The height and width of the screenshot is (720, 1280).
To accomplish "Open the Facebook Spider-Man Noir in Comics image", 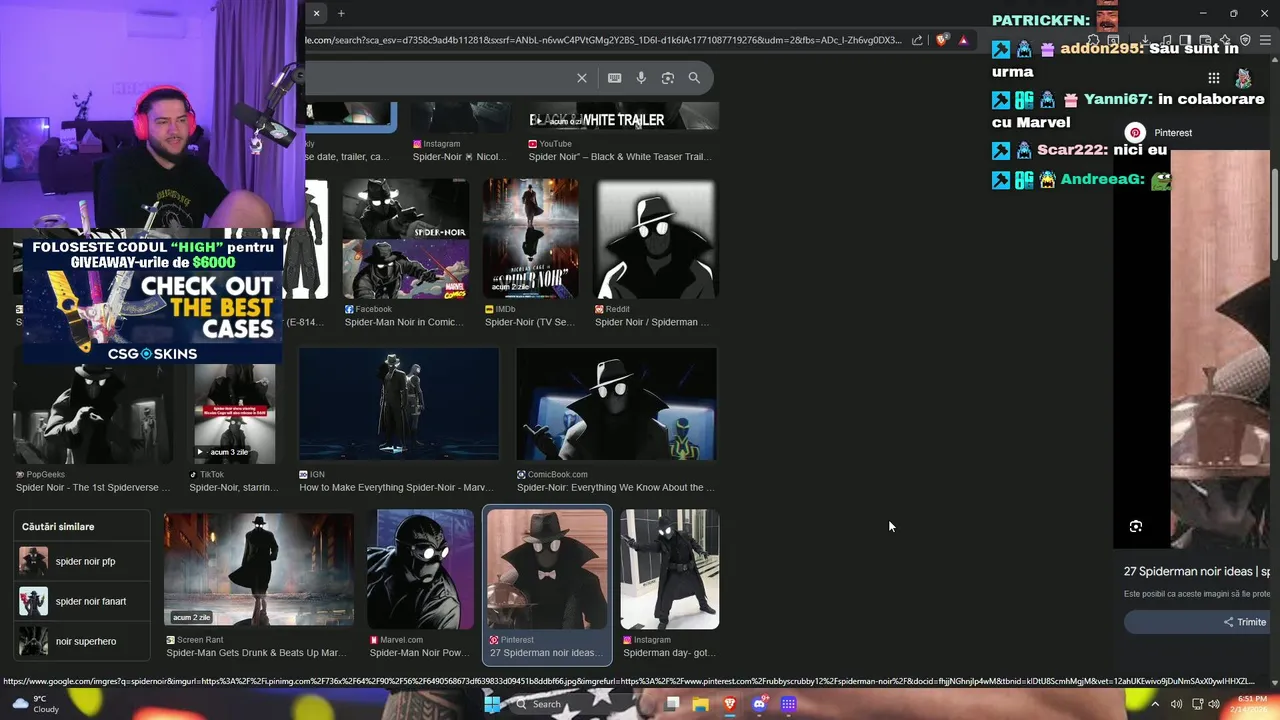I will (x=405, y=238).
